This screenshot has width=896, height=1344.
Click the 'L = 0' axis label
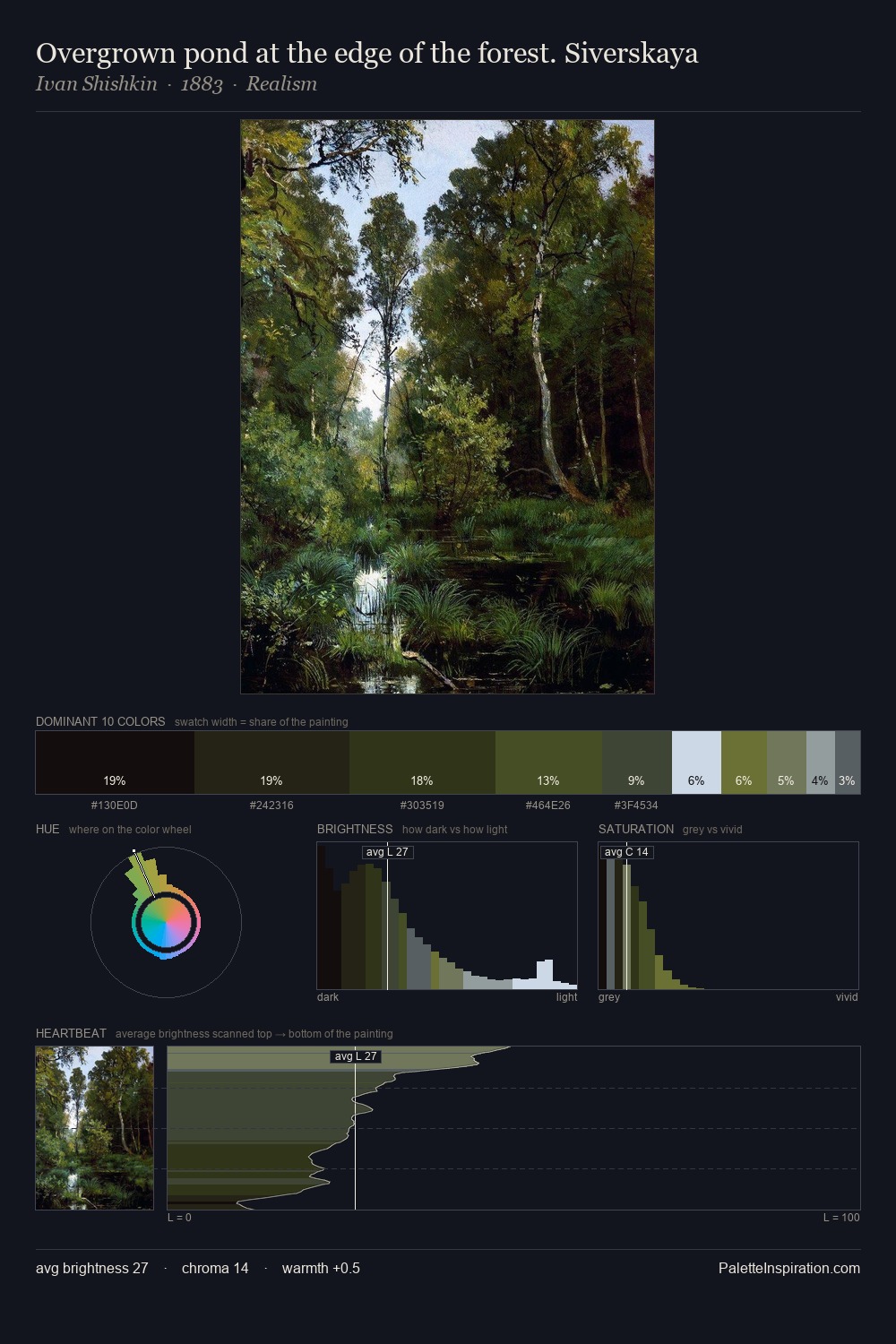(x=179, y=1218)
